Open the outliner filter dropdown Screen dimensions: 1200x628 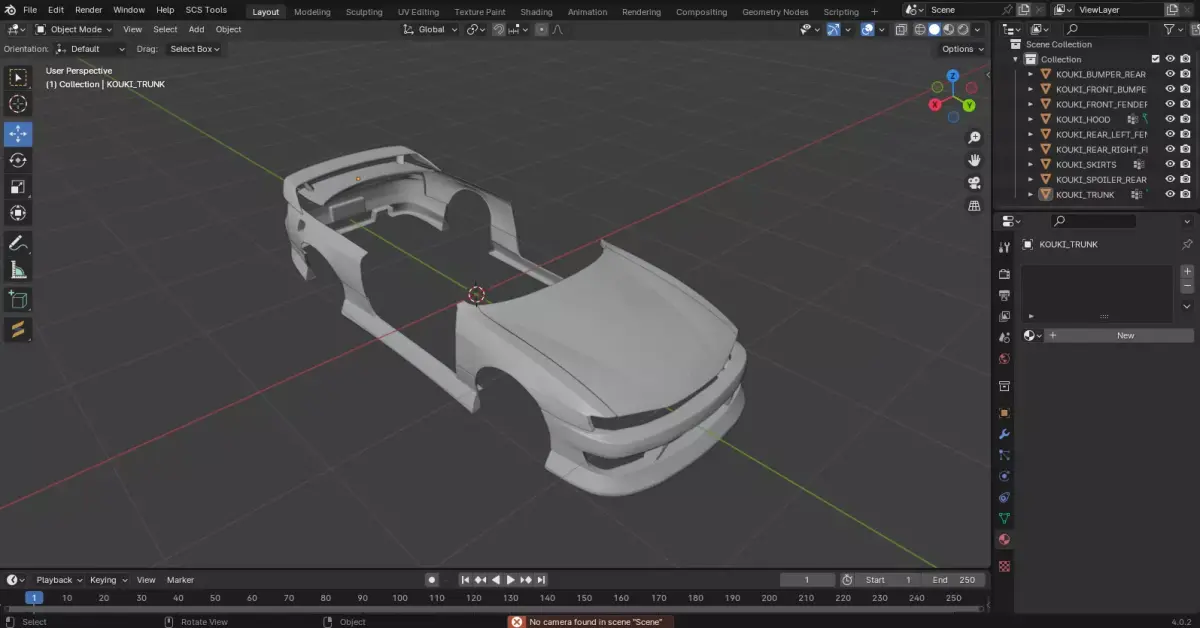coord(1173,30)
